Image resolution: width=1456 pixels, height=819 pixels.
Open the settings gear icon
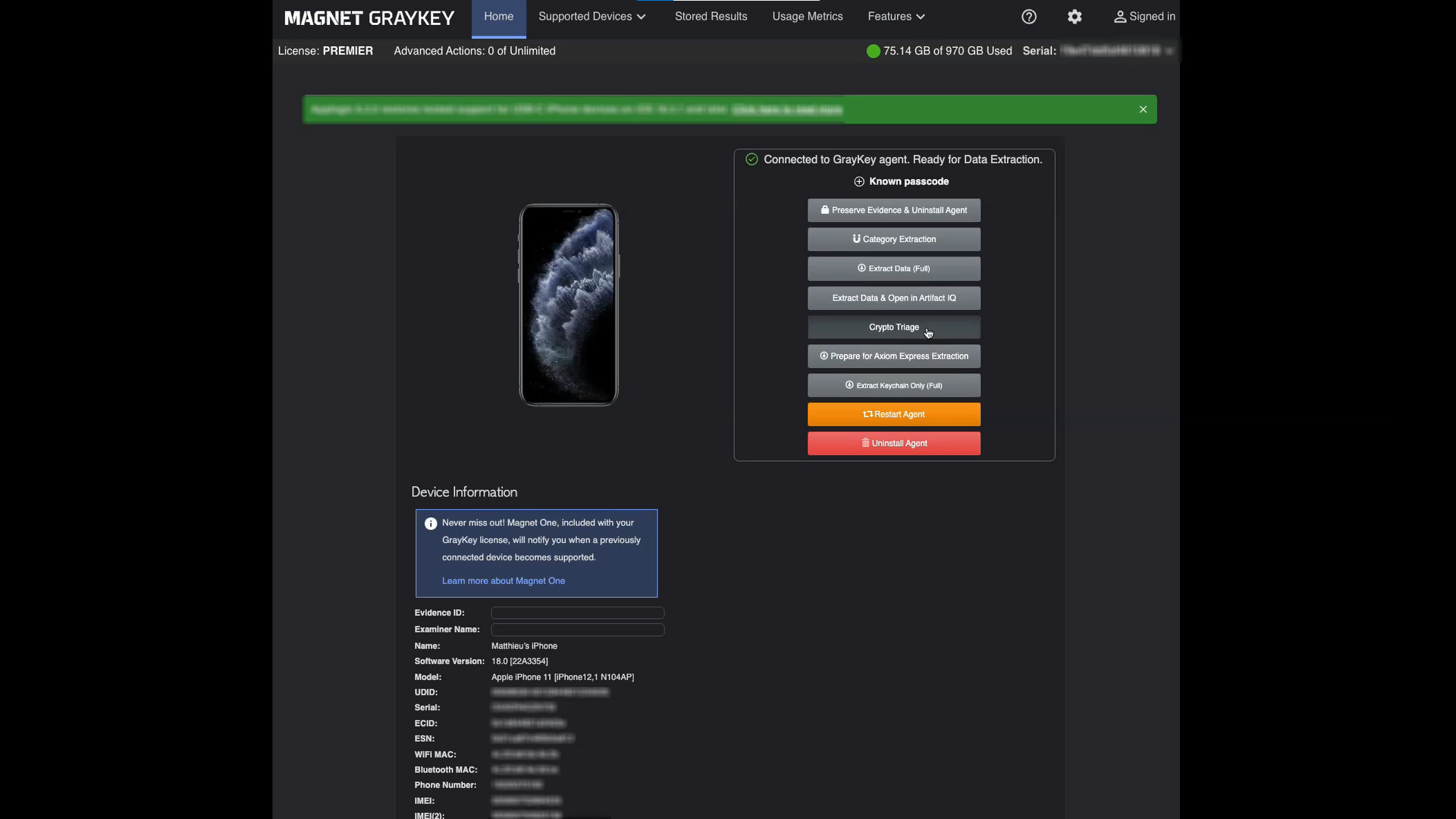1075,17
